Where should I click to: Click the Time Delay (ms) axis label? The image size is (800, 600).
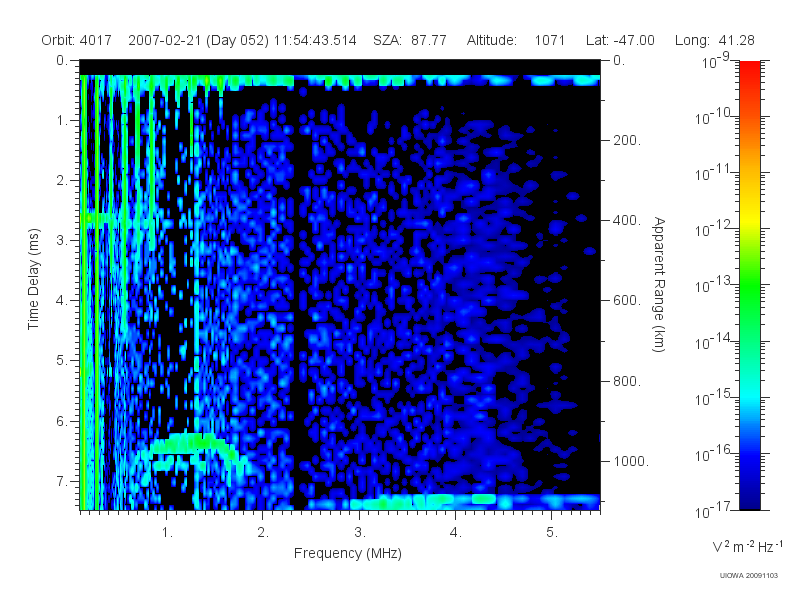[x=34, y=279]
